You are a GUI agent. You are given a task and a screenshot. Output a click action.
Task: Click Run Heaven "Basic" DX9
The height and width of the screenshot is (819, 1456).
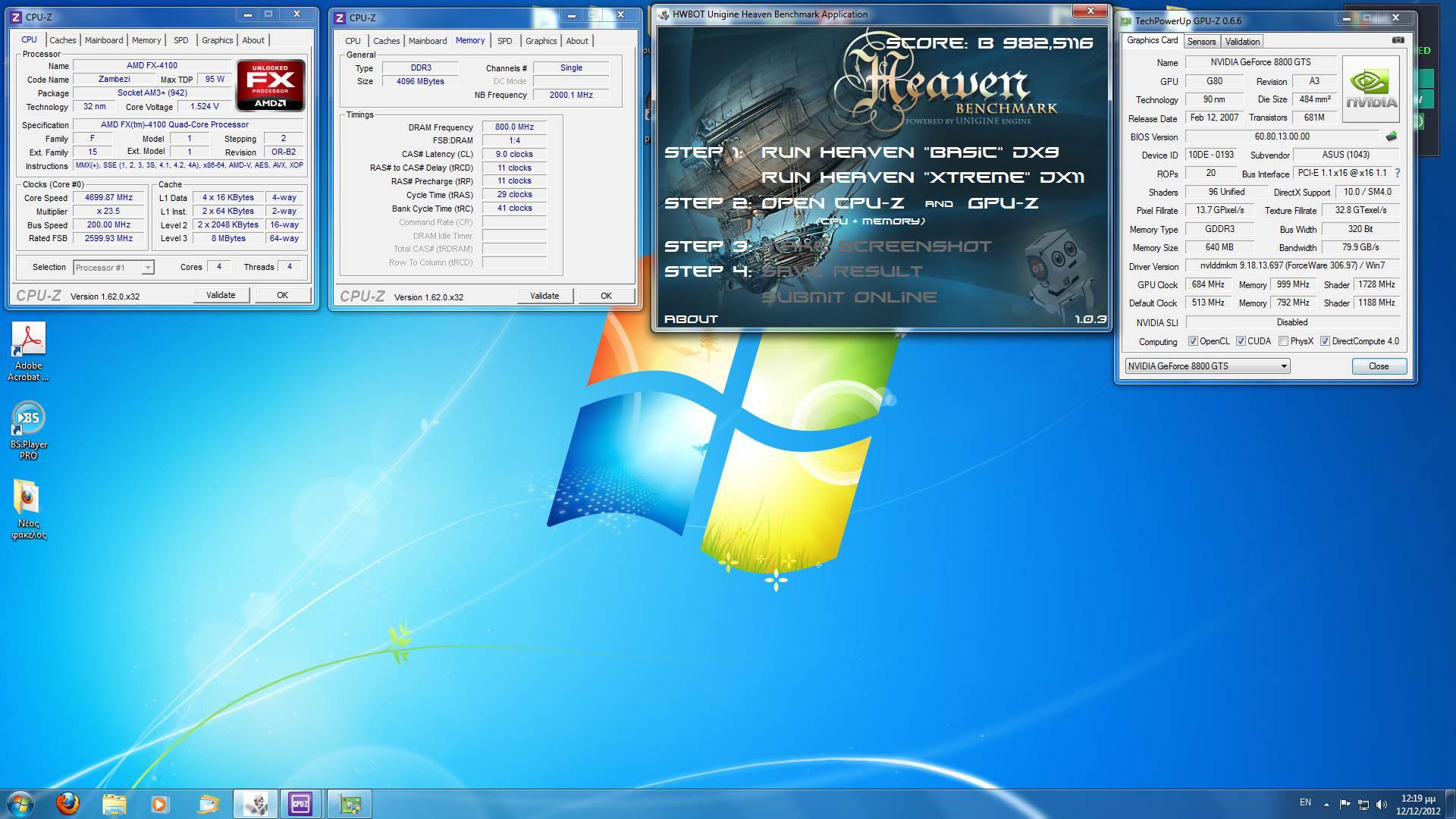coord(909,152)
